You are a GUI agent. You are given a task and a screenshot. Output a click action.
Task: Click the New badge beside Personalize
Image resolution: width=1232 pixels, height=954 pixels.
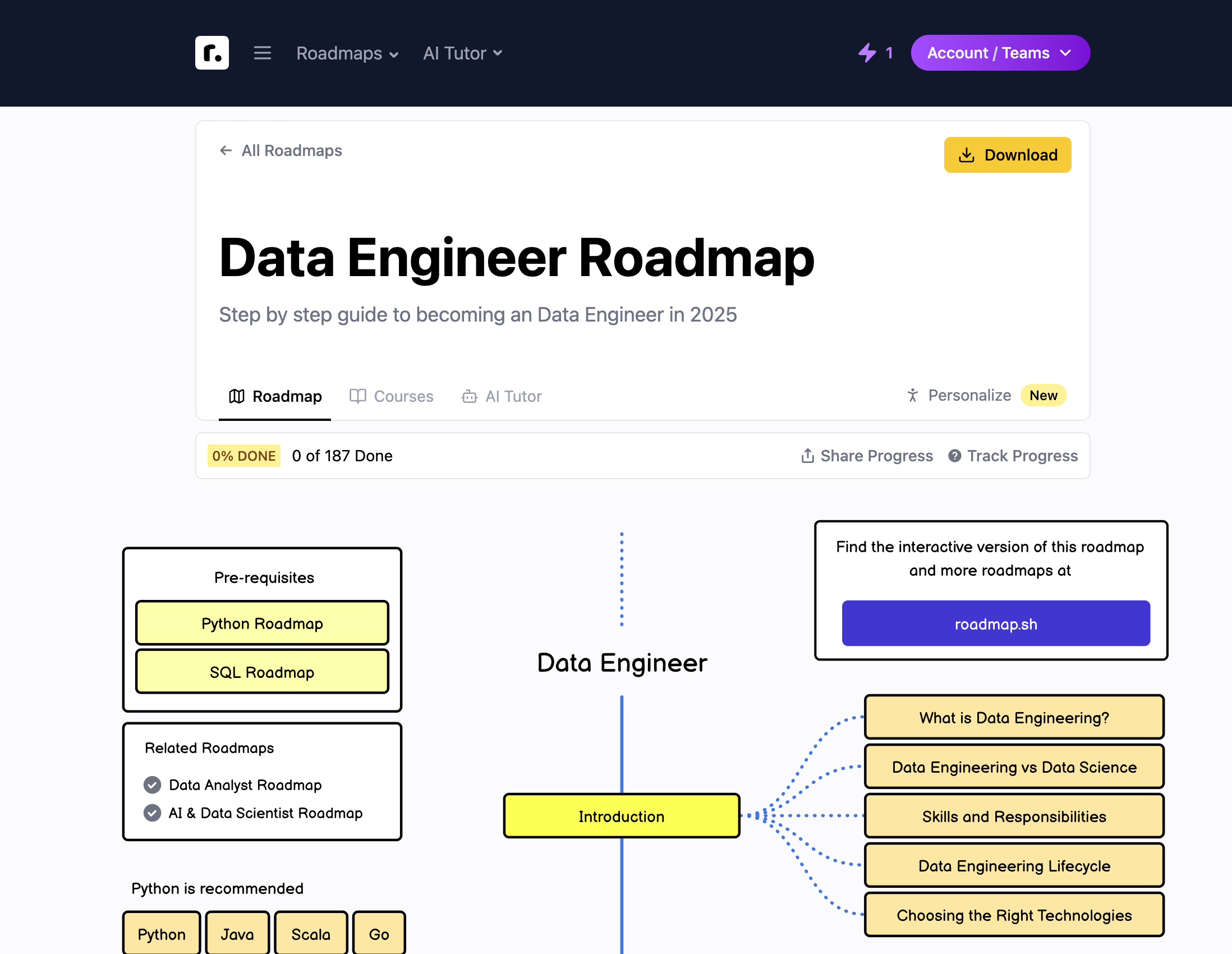coord(1043,396)
